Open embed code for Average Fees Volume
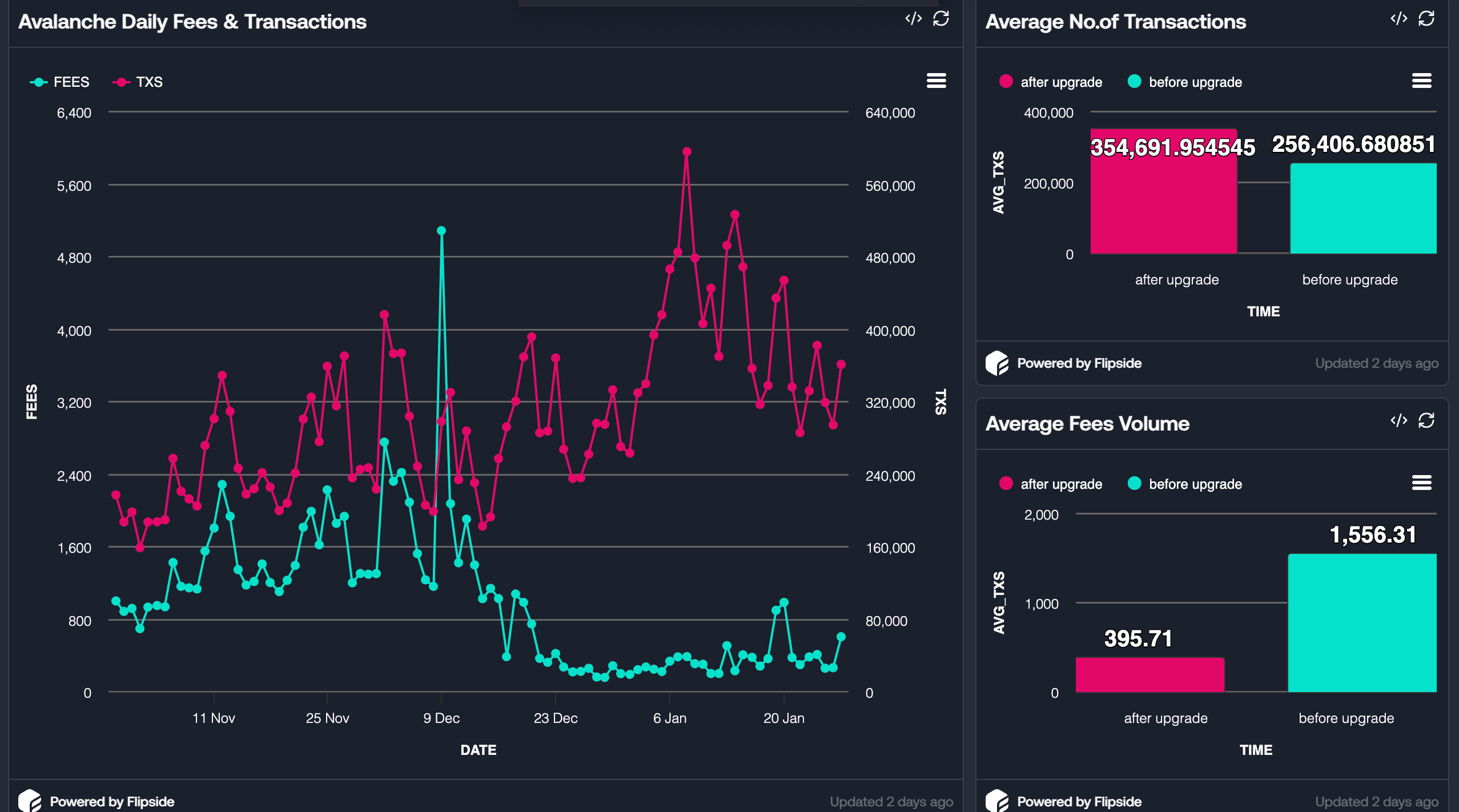Viewport: 1459px width, 812px height. pos(1398,421)
